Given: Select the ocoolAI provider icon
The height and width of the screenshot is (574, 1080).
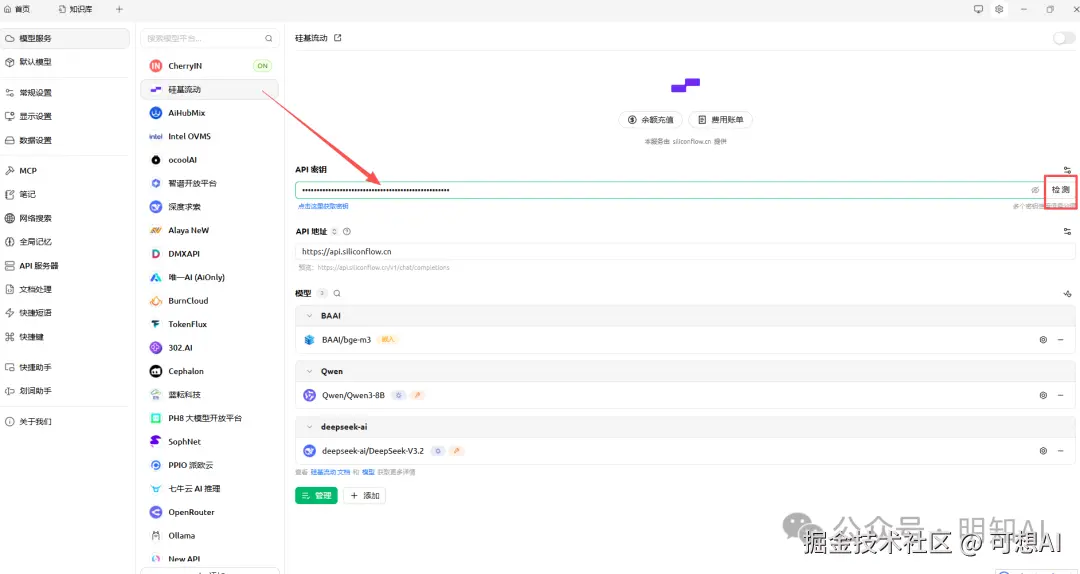Looking at the screenshot, I should point(156,160).
